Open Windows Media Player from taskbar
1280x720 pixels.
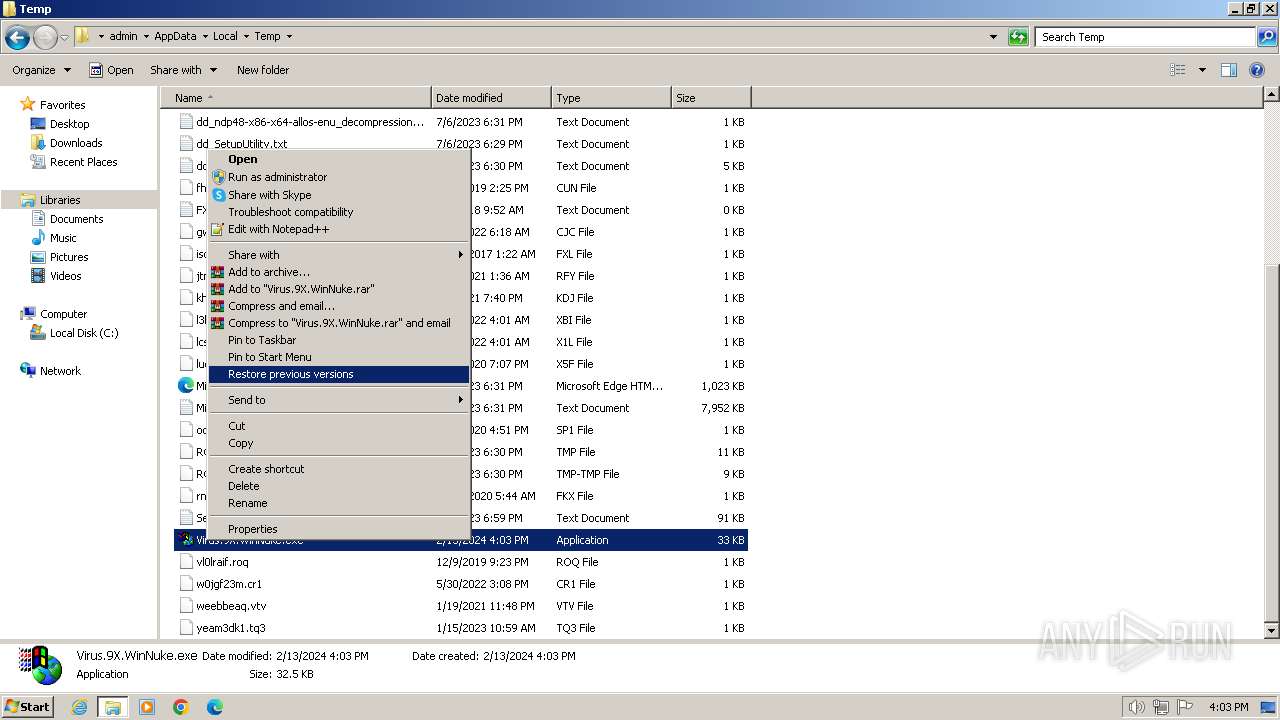[147, 707]
